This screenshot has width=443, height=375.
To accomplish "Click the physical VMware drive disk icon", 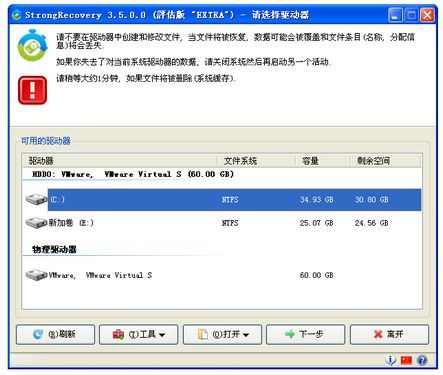I will pos(36,275).
